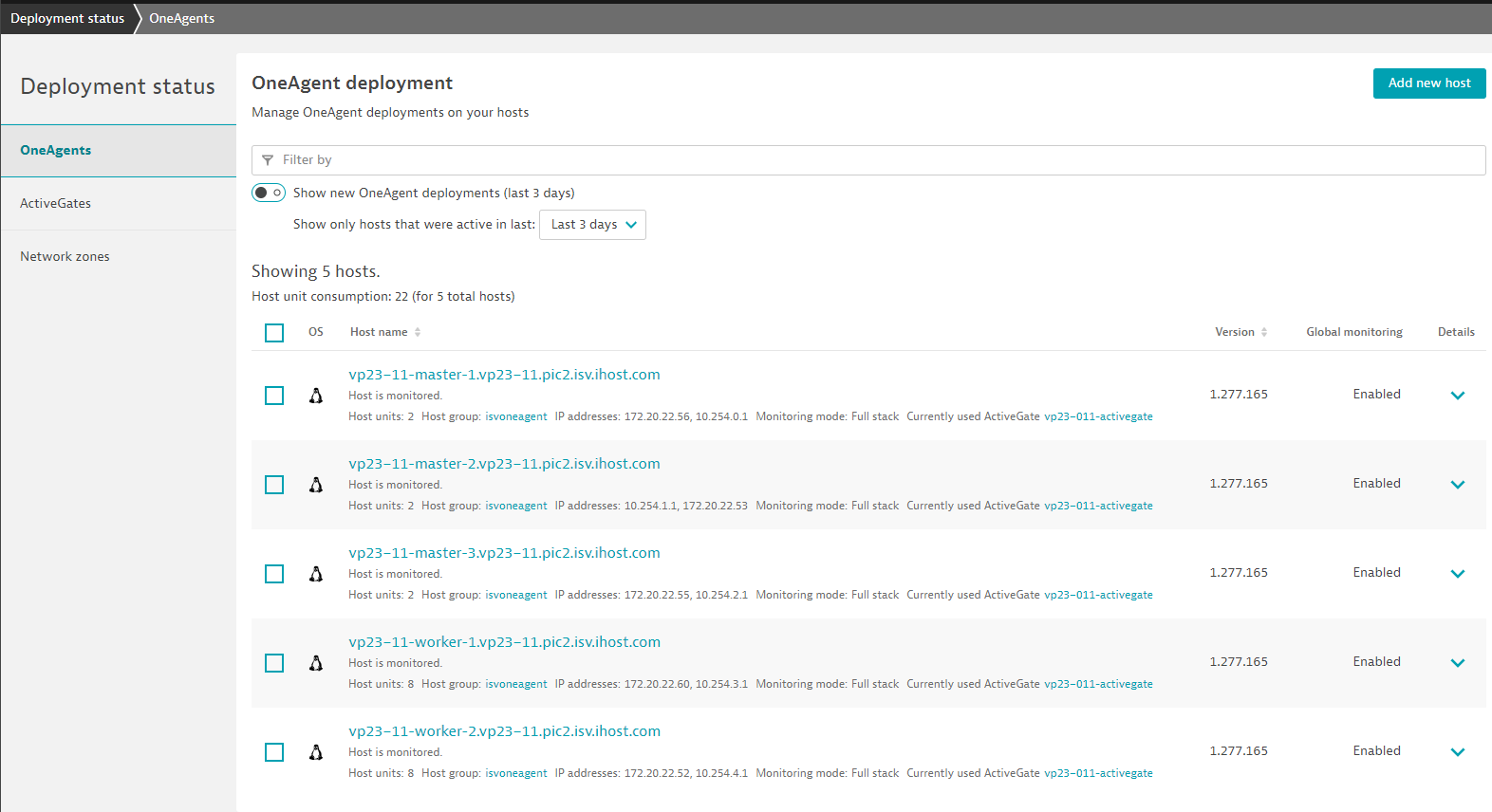The image size is (1492, 812).
Task: Click the OneAgents breadcrumb item
Action: [181, 18]
